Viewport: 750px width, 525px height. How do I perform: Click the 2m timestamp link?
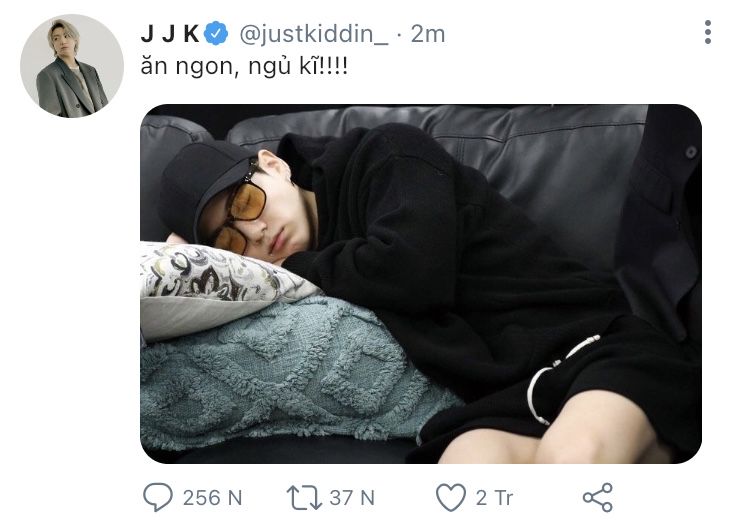click(428, 34)
